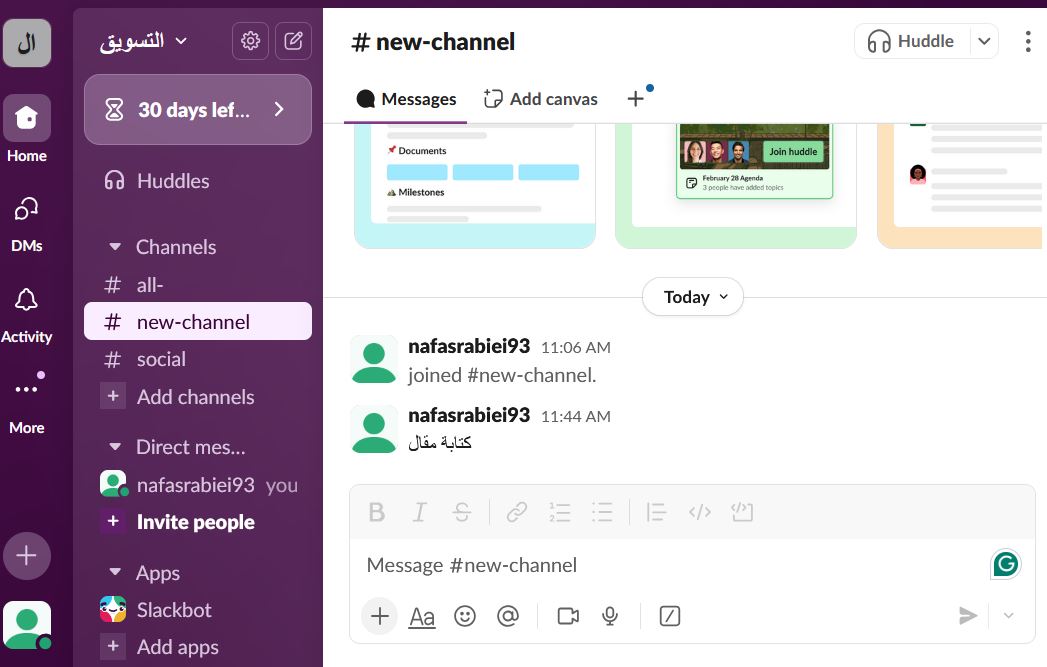The width and height of the screenshot is (1047, 667).
Task: Open channel more actions kebab menu
Action: point(1028,41)
